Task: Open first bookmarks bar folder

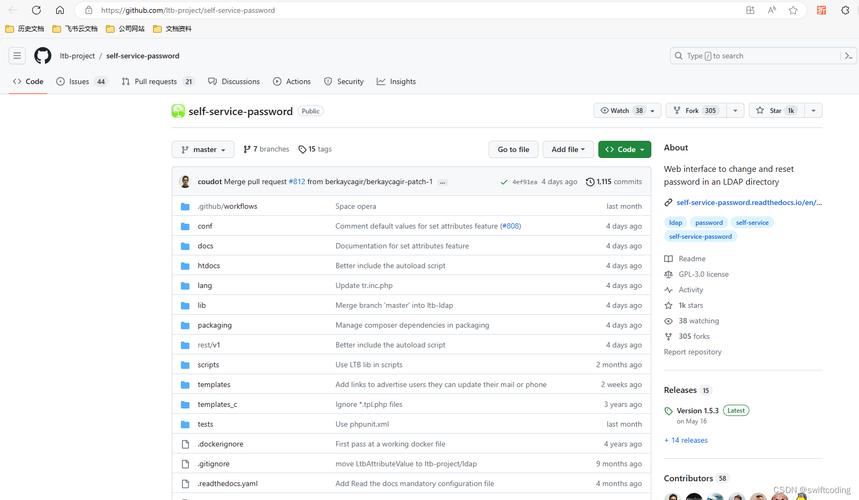Action: point(25,28)
